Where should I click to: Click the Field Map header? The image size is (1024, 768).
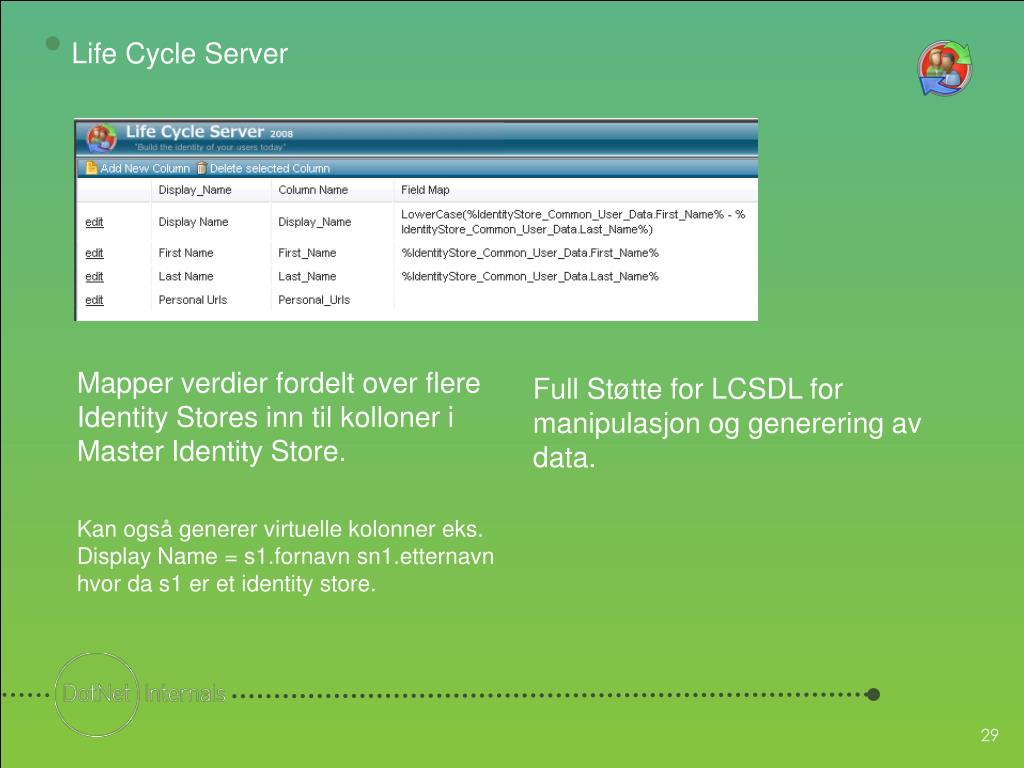425,190
